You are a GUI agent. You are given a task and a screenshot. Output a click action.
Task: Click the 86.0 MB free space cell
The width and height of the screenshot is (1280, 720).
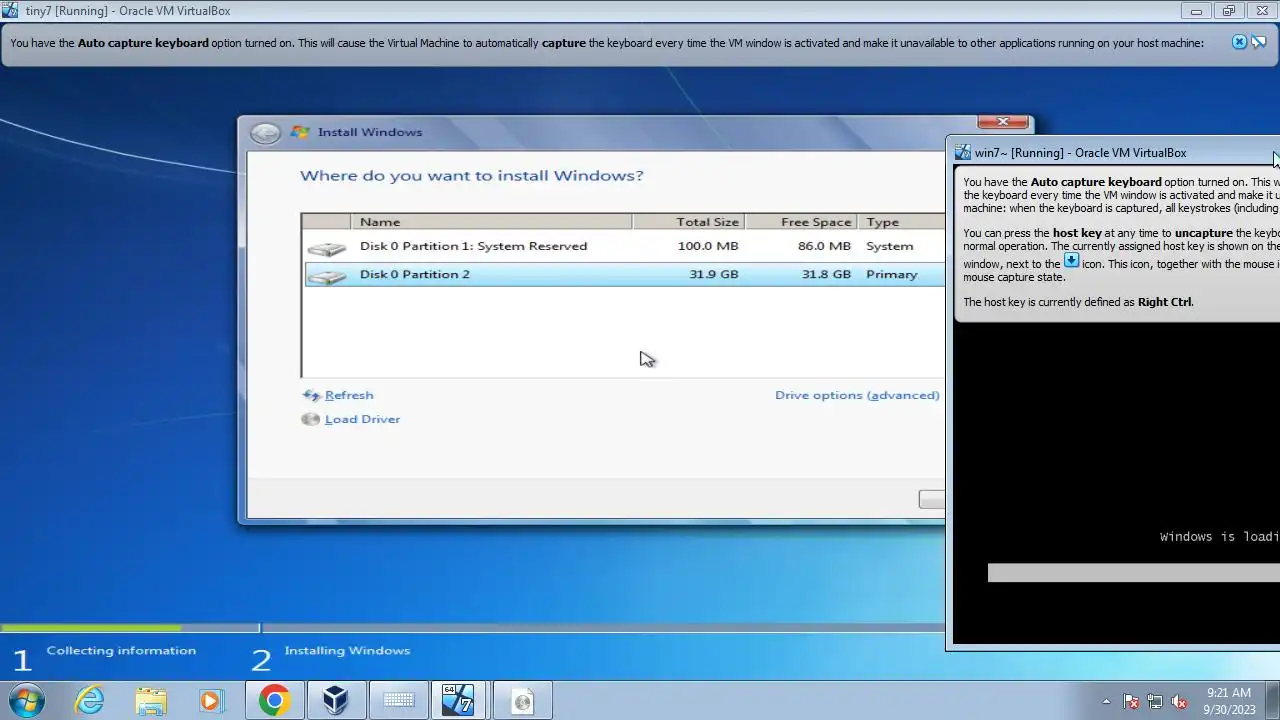[823, 246]
